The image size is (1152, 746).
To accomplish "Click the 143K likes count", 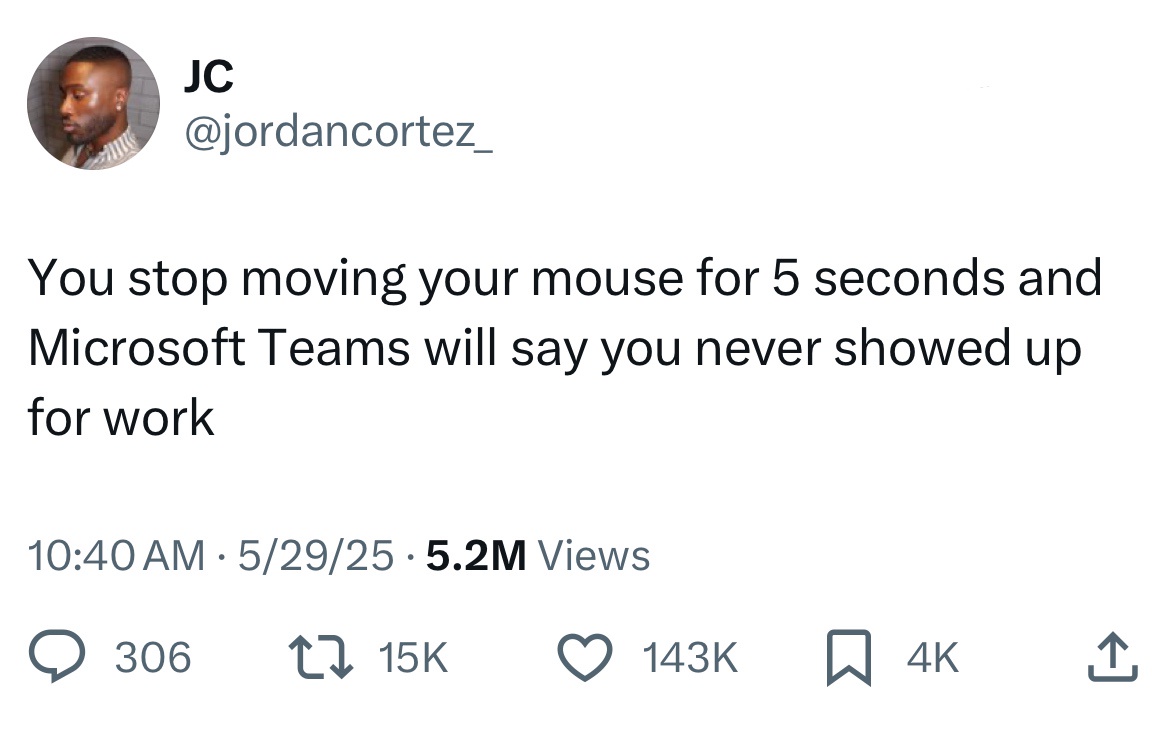I will [x=692, y=658].
